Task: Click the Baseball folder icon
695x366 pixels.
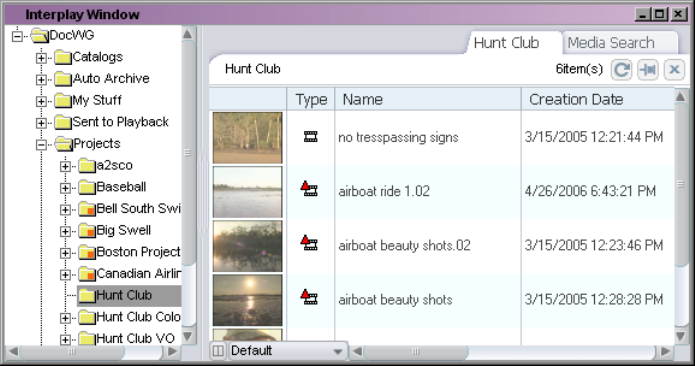Action: (87, 188)
